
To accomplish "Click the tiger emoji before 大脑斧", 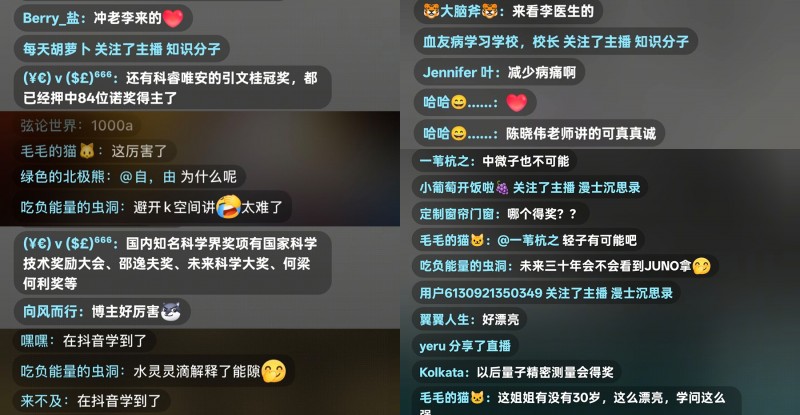I will point(431,11).
